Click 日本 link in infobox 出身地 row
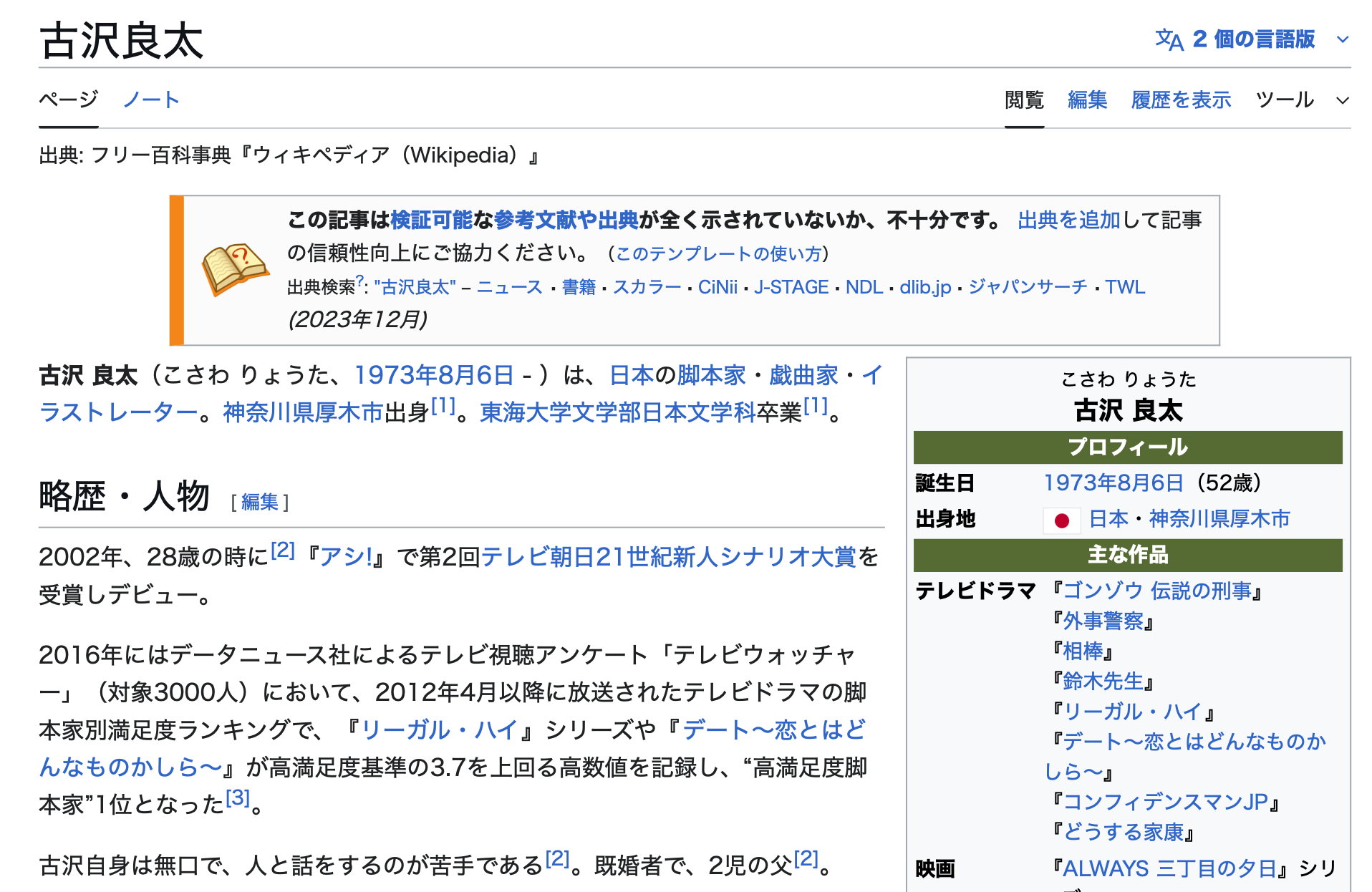This screenshot has width=1372, height=892. [1109, 519]
